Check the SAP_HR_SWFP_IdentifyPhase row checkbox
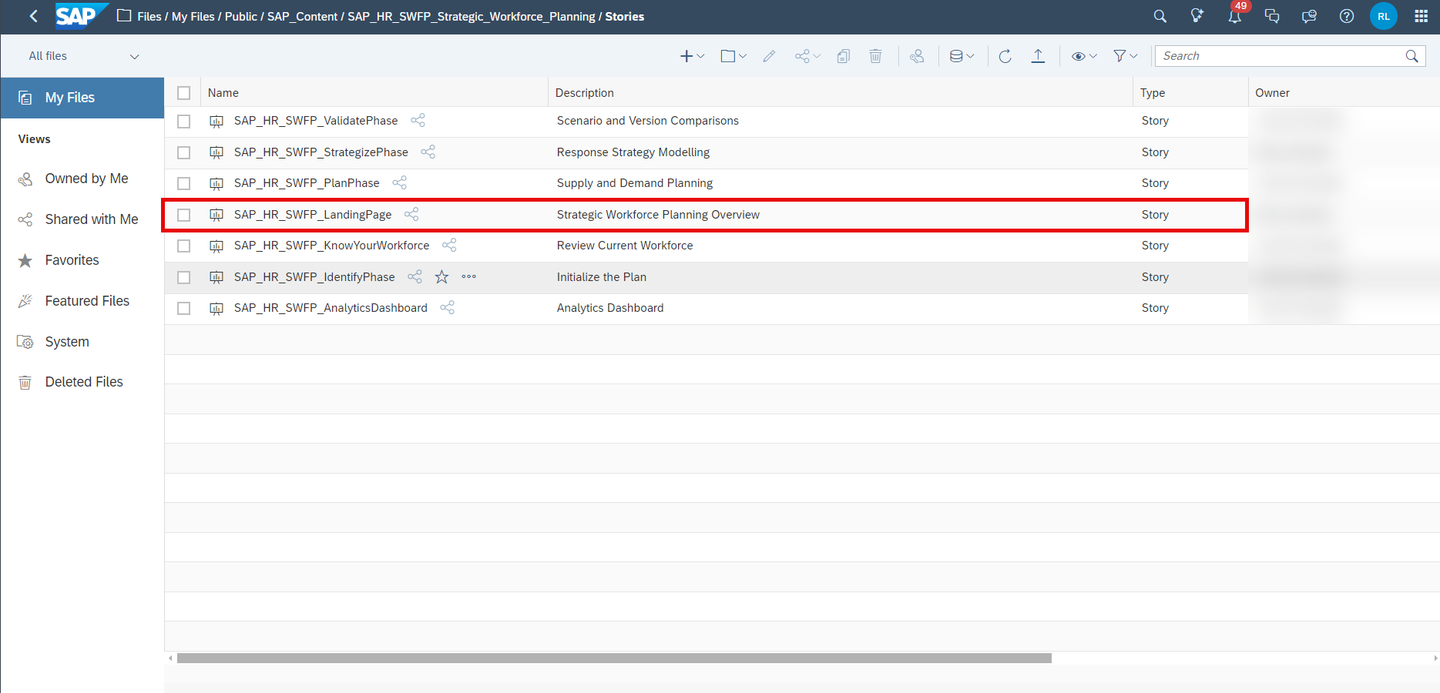 pyautogui.click(x=184, y=277)
